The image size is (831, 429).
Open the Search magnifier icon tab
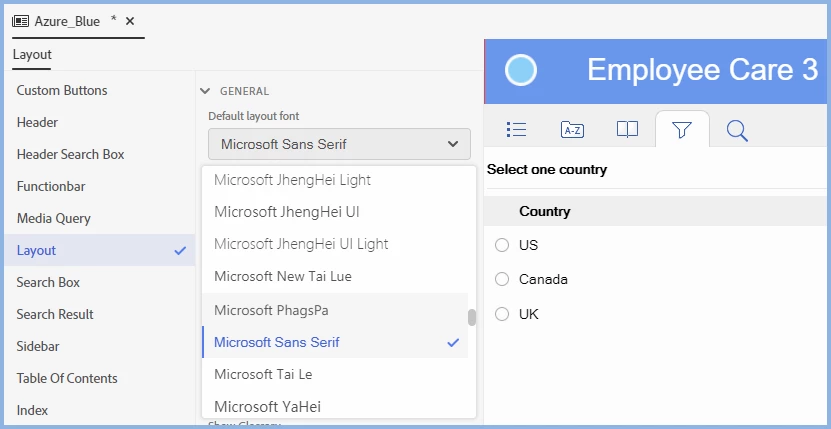point(737,130)
